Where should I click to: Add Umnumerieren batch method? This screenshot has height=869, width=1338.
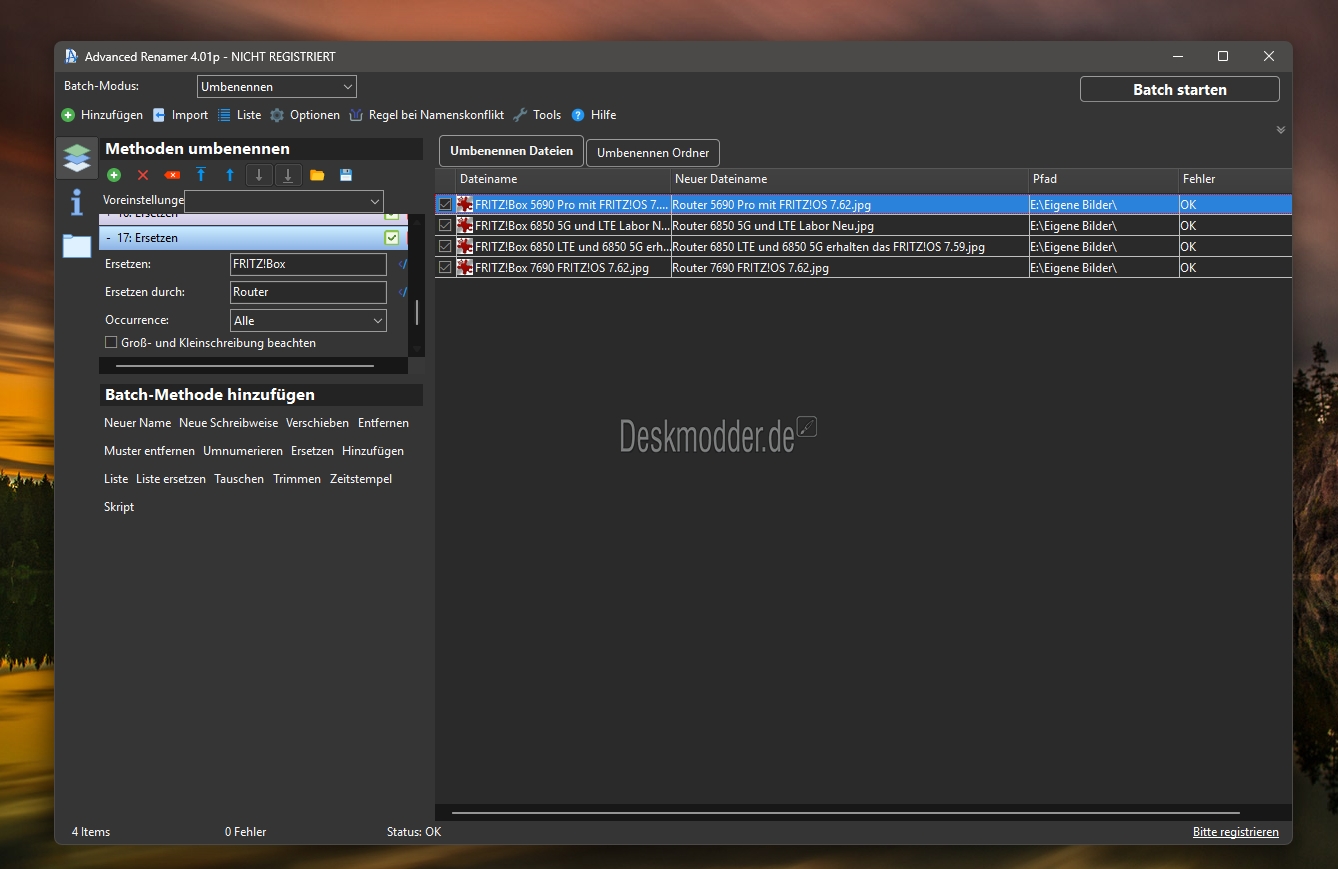pos(243,451)
